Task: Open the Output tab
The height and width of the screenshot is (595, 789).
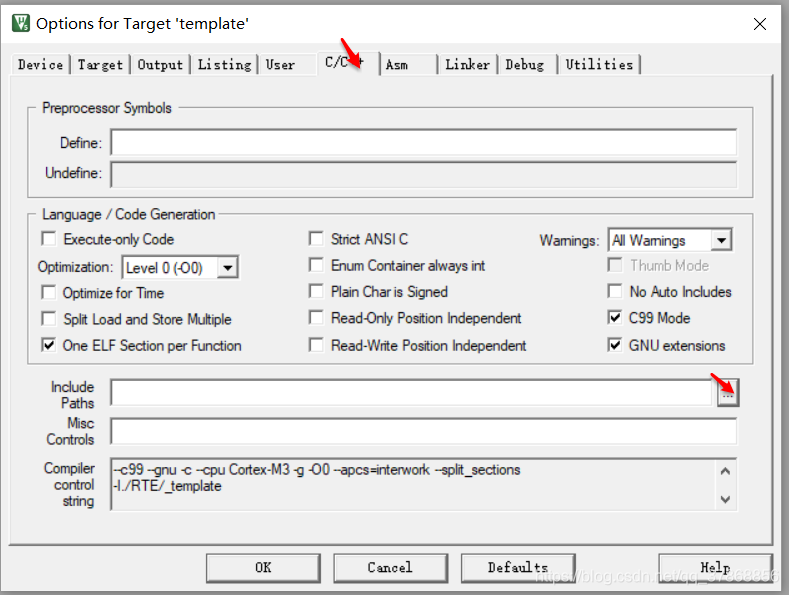Action: [x=160, y=65]
